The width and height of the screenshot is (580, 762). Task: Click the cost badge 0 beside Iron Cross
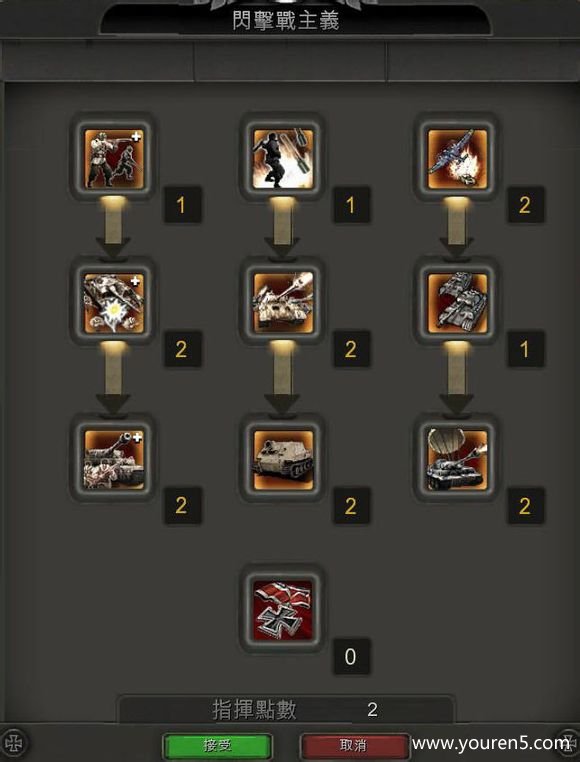(x=351, y=657)
